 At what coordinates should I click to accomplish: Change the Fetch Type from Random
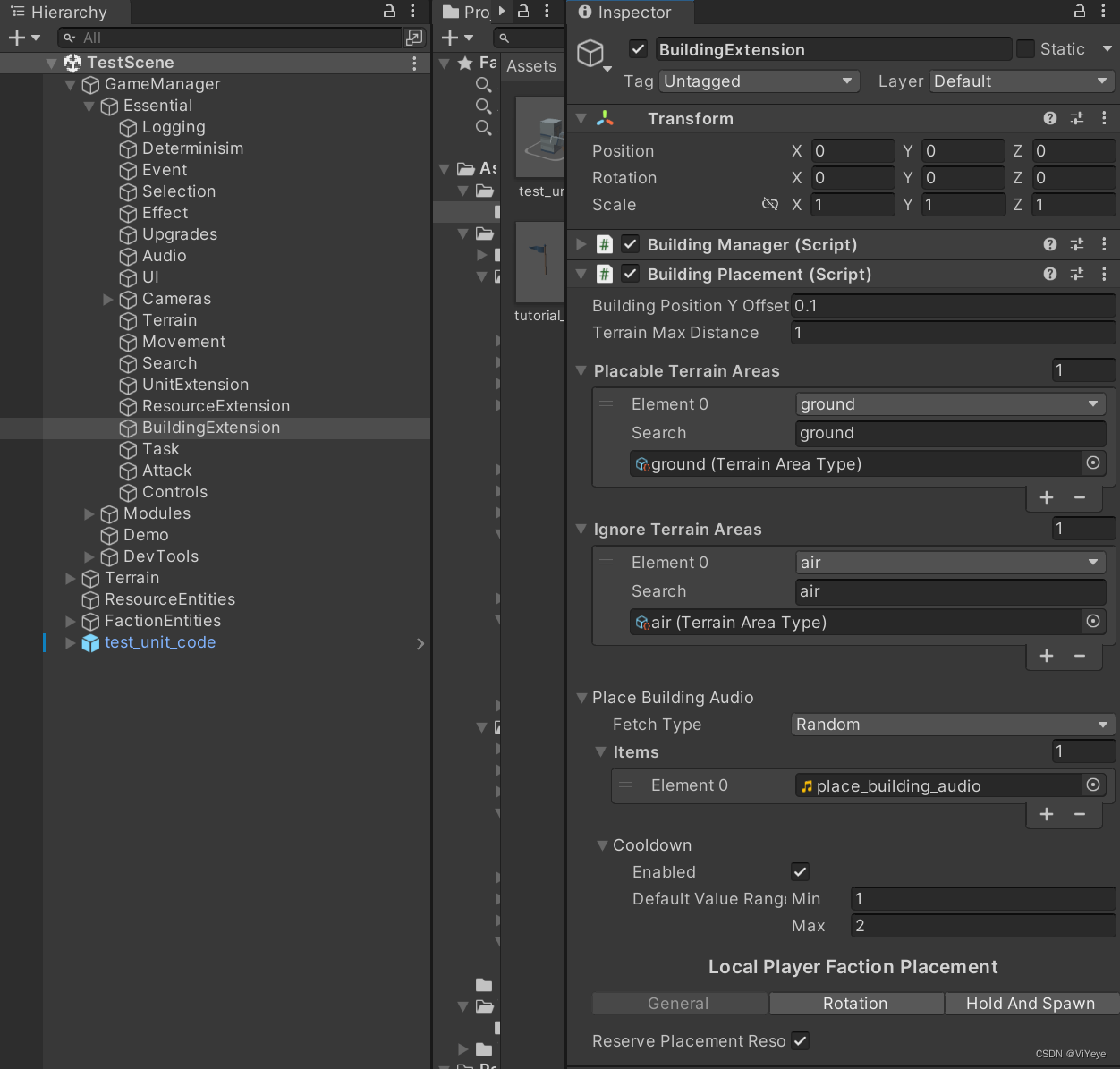(x=952, y=725)
